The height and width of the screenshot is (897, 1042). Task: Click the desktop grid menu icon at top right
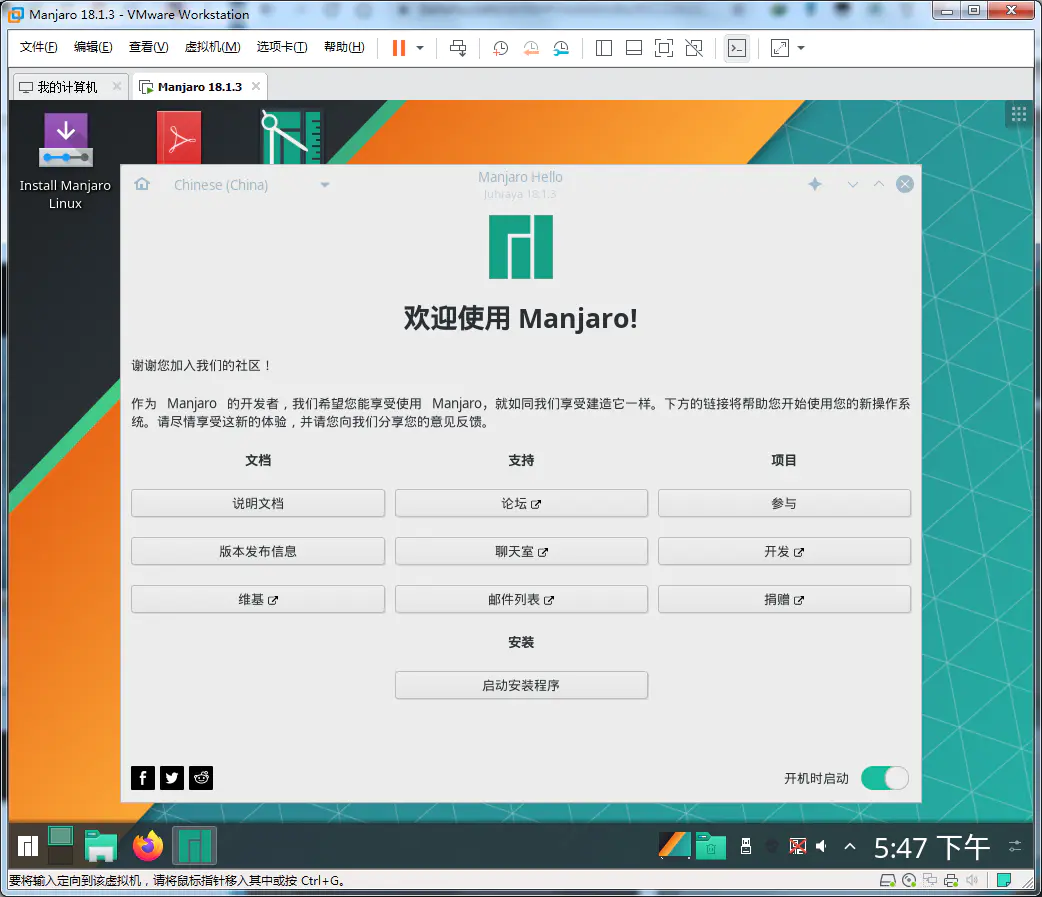coord(1019,114)
